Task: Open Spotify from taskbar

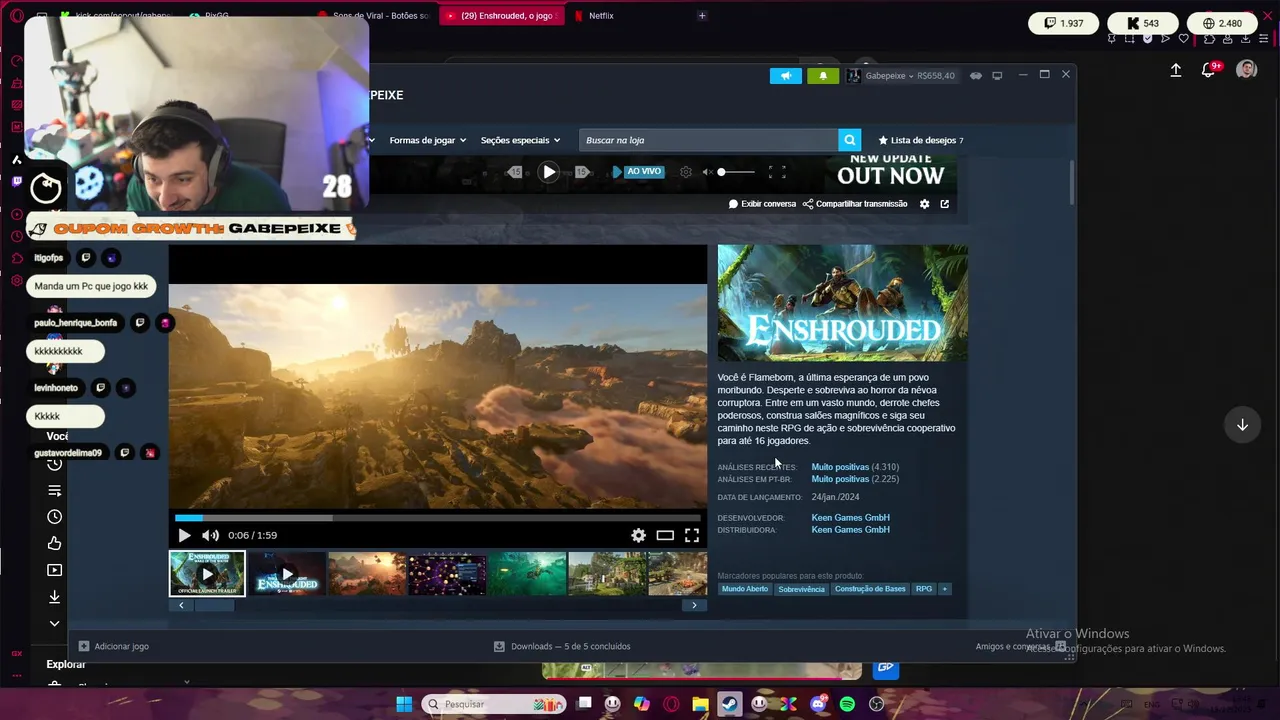Action: [847, 705]
